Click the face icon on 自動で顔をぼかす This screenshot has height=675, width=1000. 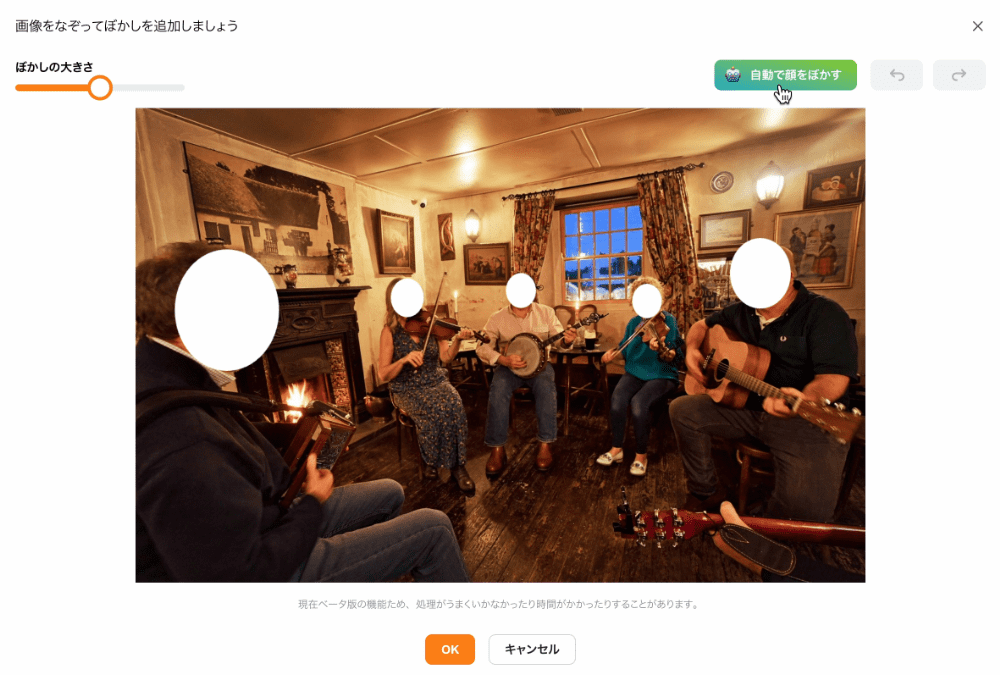coord(733,75)
